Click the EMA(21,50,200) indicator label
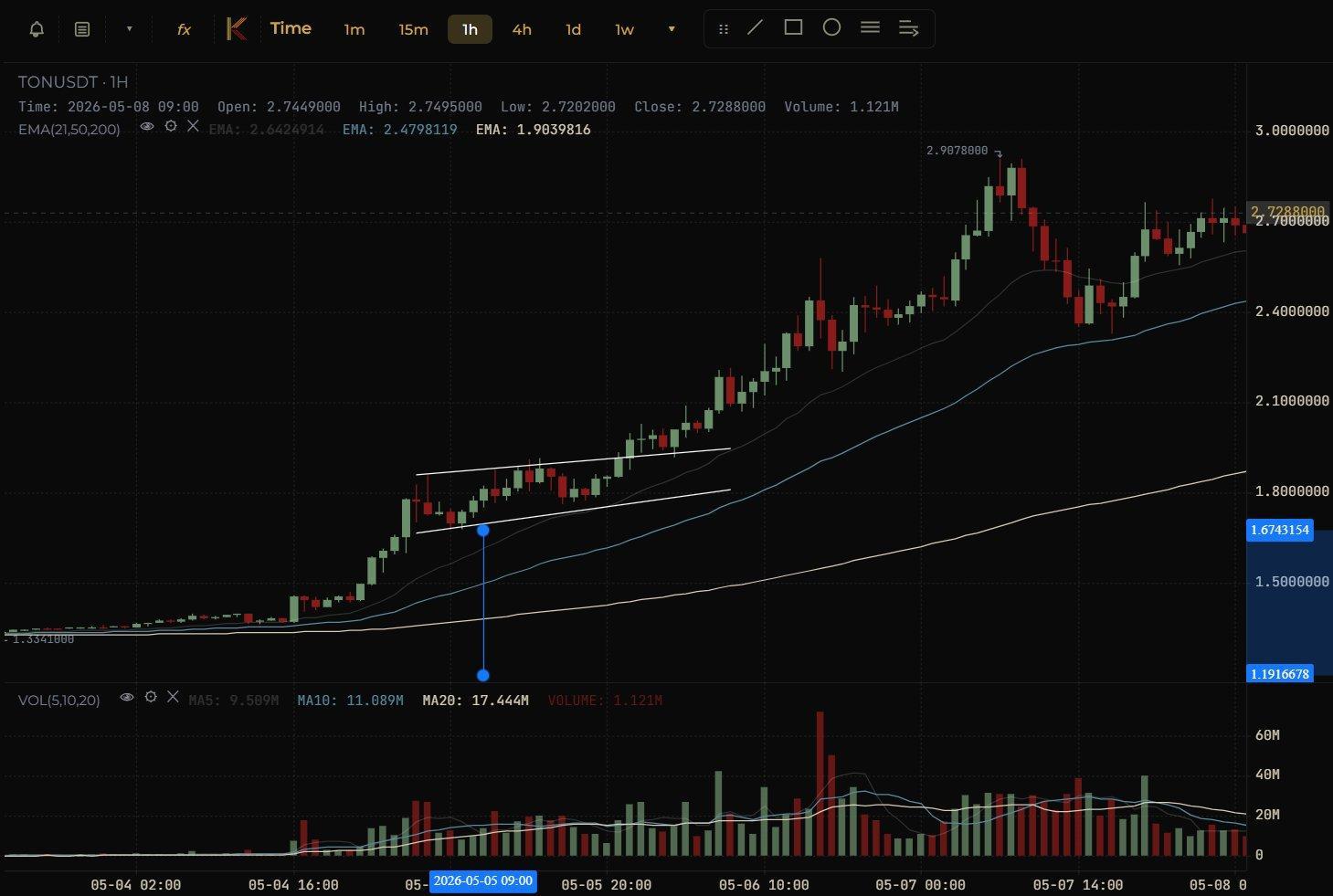1333x896 pixels. (69, 130)
